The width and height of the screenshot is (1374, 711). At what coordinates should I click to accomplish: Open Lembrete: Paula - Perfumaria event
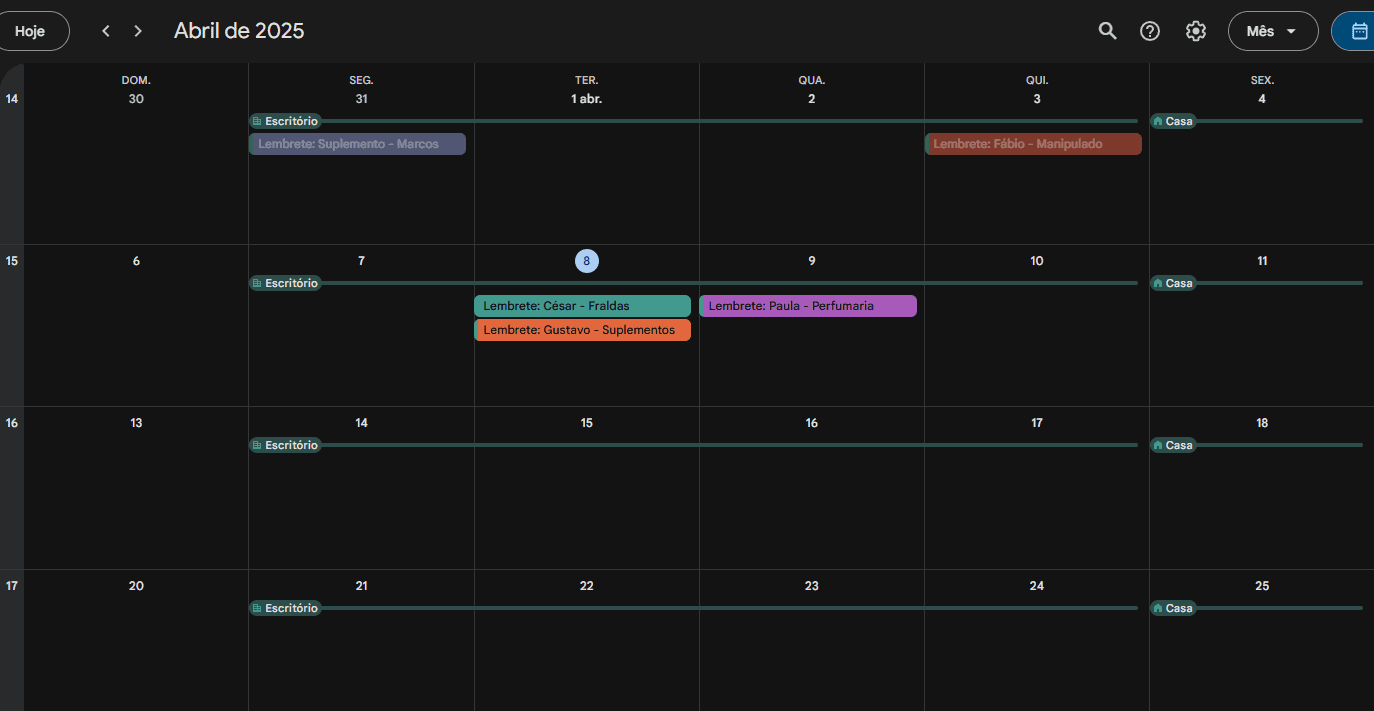click(x=807, y=306)
